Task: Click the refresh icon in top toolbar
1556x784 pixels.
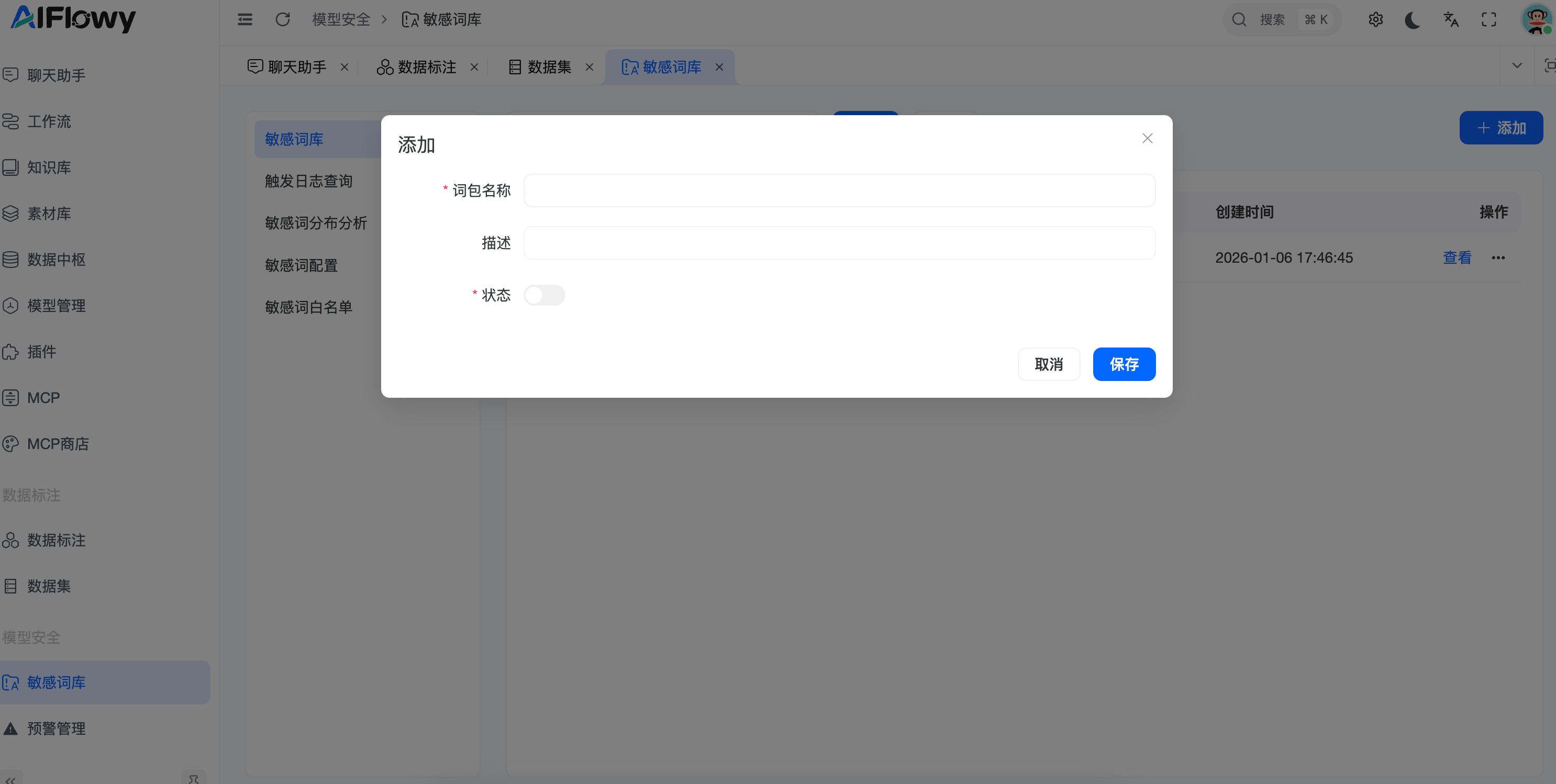Action: click(x=283, y=19)
